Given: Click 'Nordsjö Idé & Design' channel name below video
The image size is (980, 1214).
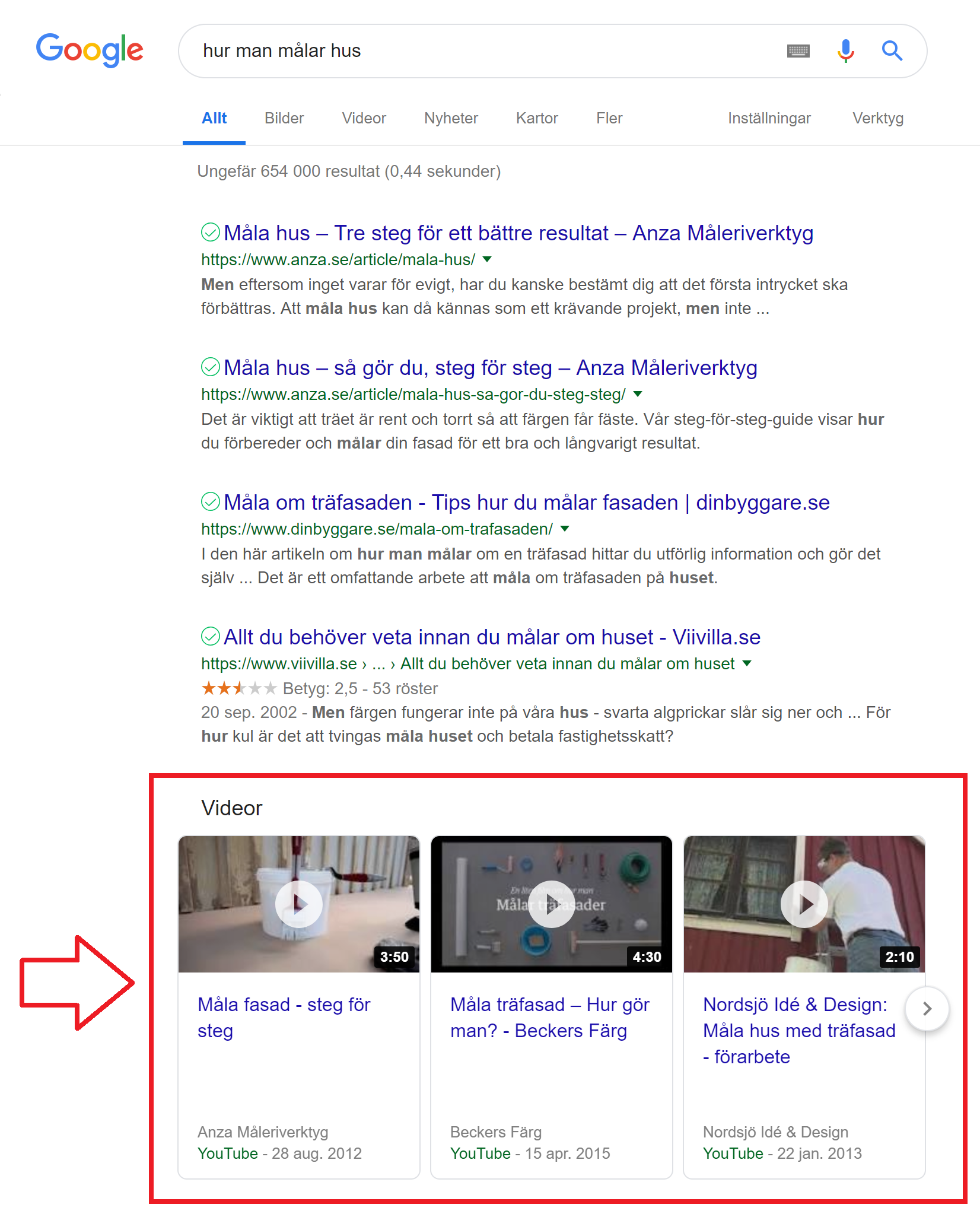Looking at the screenshot, I should click(x=775, y=1132).
